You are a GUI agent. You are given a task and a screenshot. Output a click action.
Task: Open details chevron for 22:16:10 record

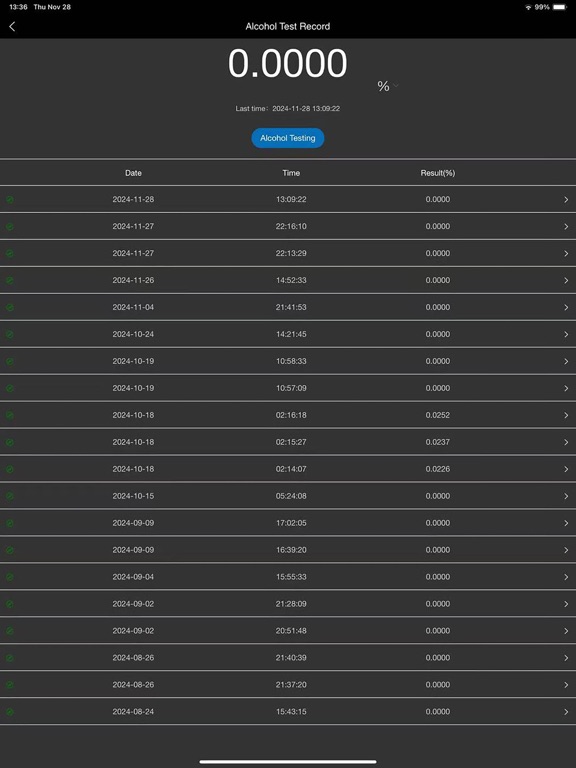[566, 226]
